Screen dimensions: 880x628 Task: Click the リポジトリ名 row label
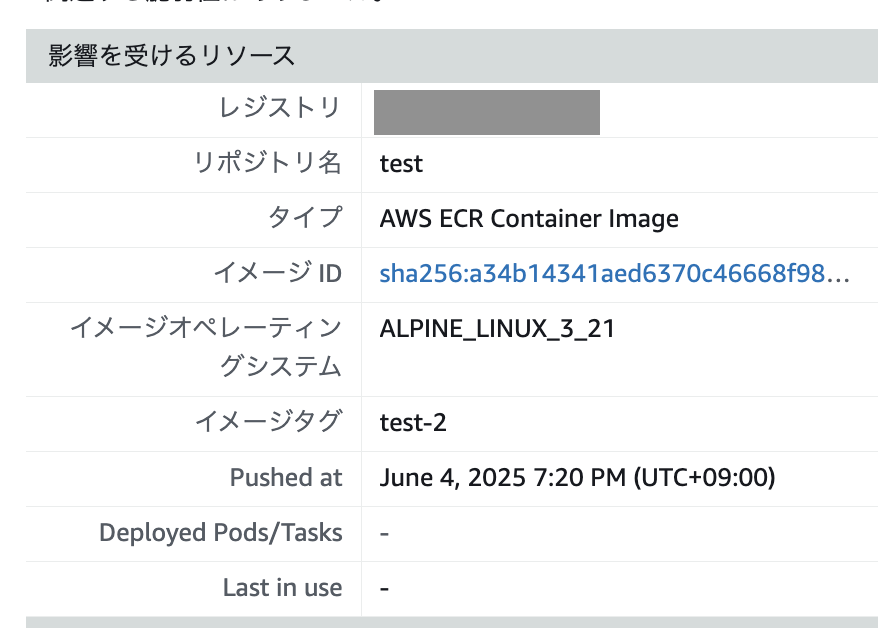[x=268, y=163]
